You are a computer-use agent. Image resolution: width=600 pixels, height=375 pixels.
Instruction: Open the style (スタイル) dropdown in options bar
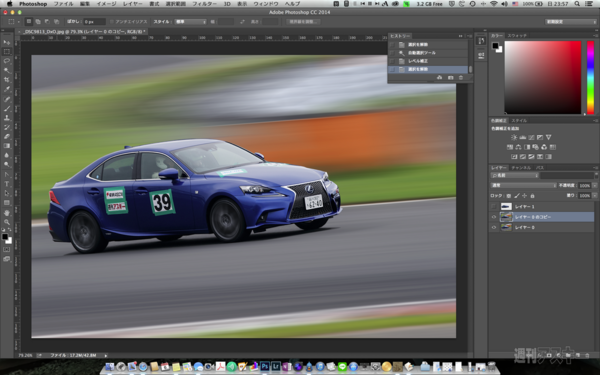[x=191, y=22]
